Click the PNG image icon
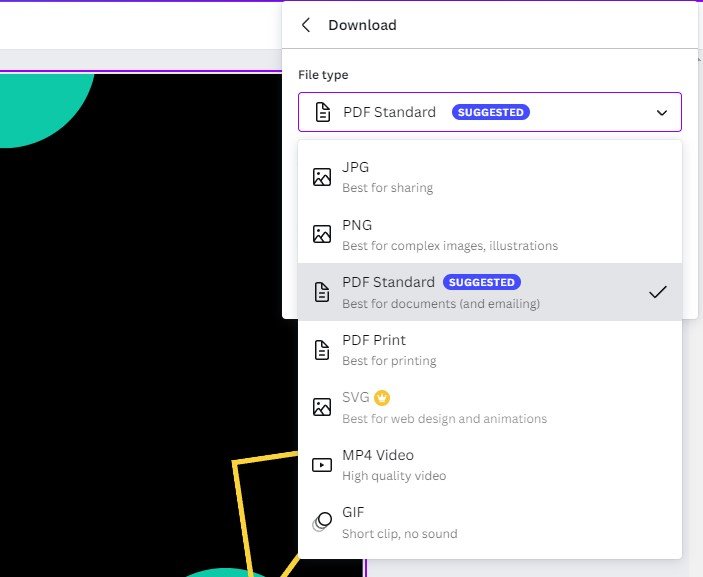Image resolution: width=703 pixels, height=577 pixels. pos(322,234)
